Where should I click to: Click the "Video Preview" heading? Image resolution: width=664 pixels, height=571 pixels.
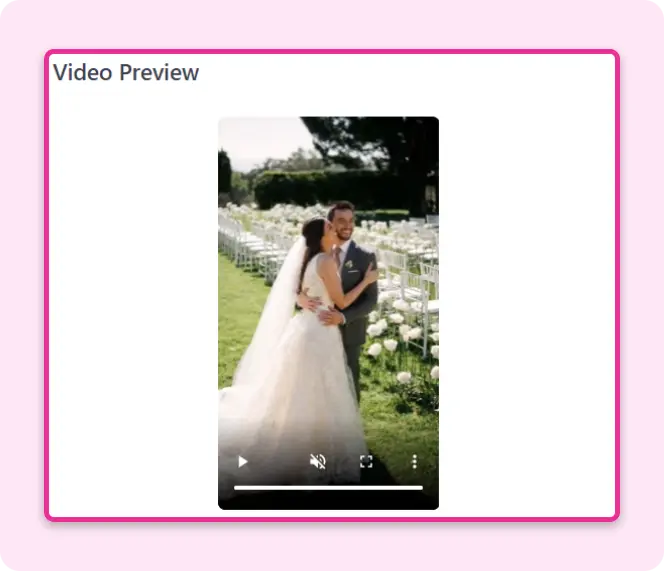(x=126, y=72)
